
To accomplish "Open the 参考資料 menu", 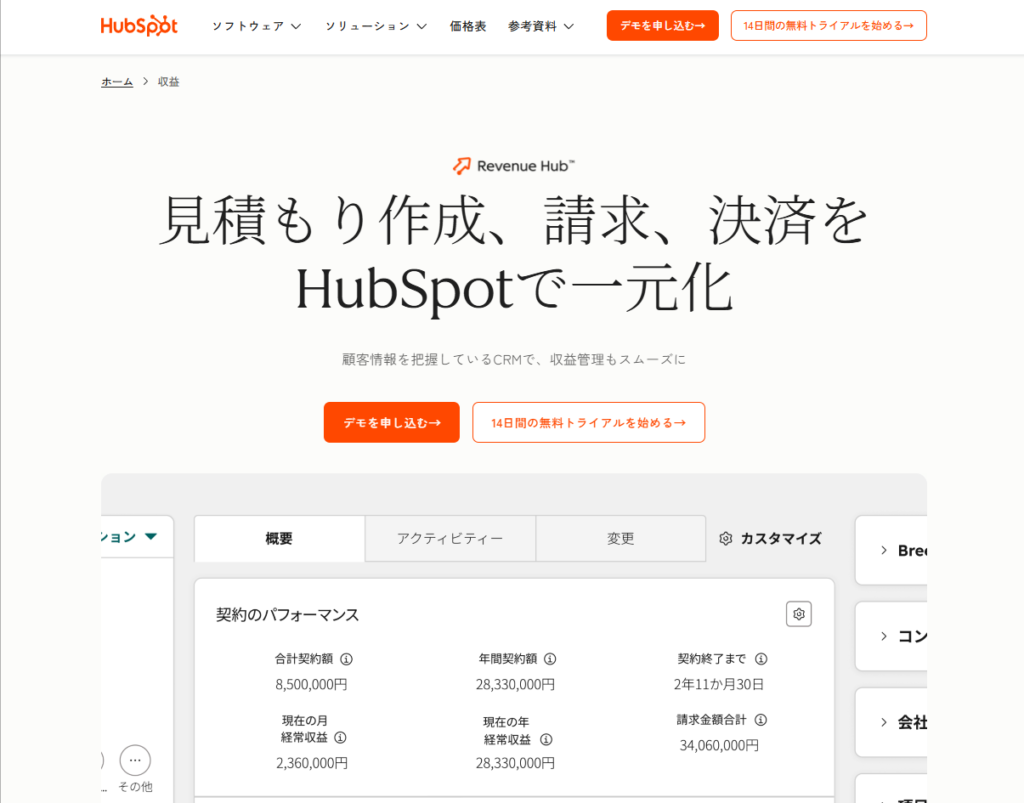I will 541,26.
